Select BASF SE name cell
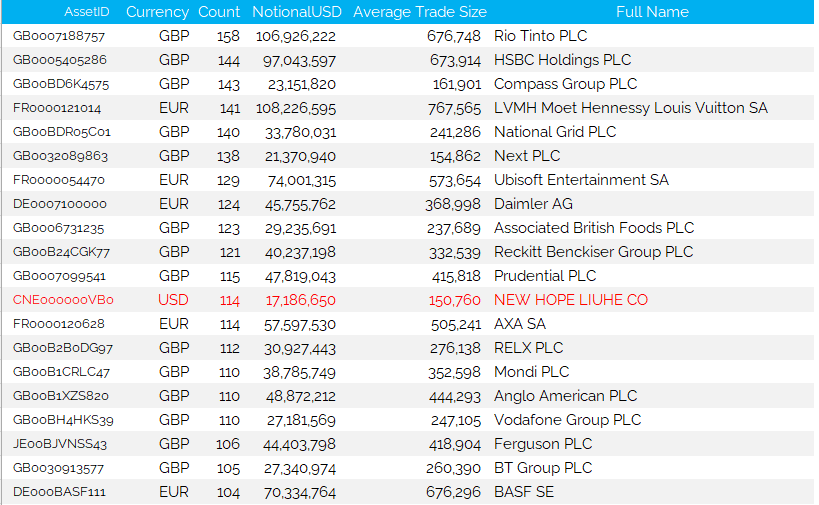Image resolution: width=819 pixels, height=505 pixels. [524, 492]
